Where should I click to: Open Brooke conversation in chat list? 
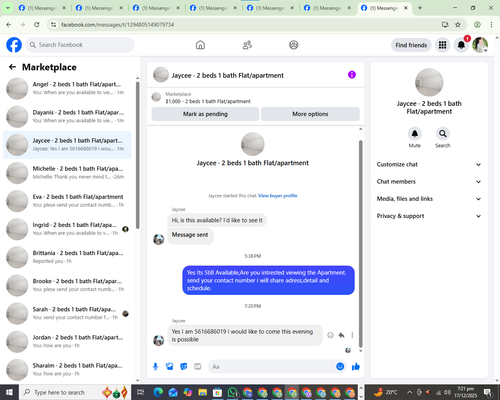click(x=67, y=285)
